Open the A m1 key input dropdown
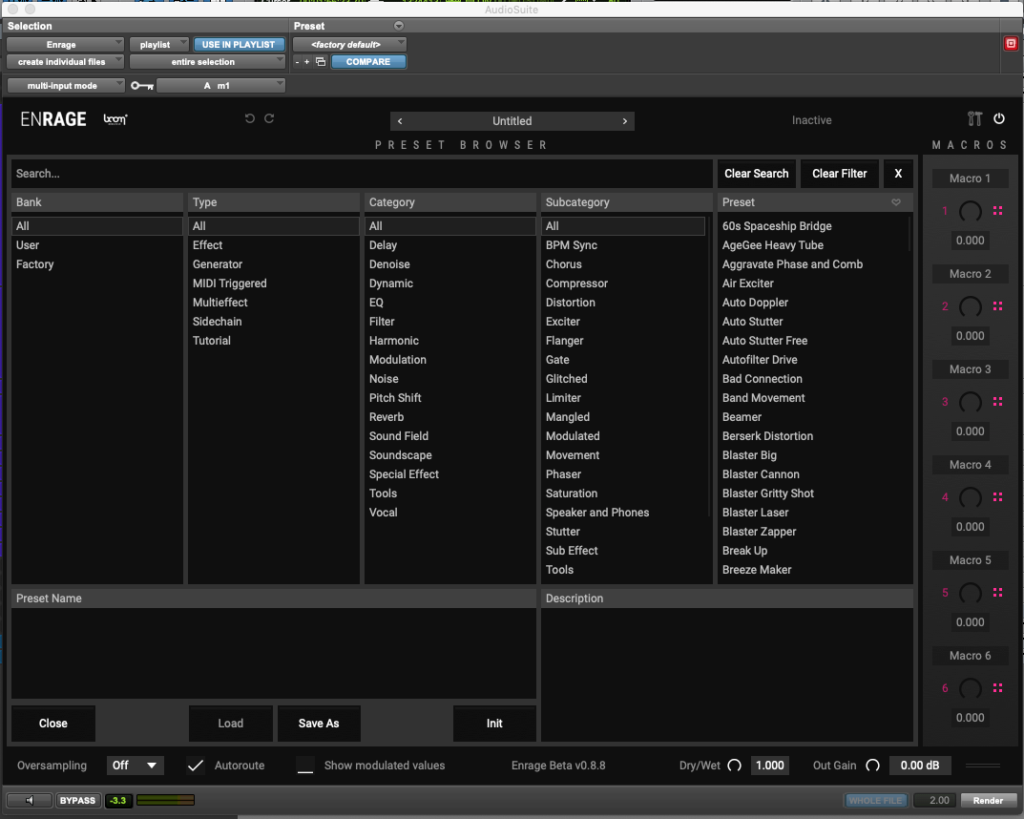The height and width of the screenshot is (819, 1024). pos(221,86)
